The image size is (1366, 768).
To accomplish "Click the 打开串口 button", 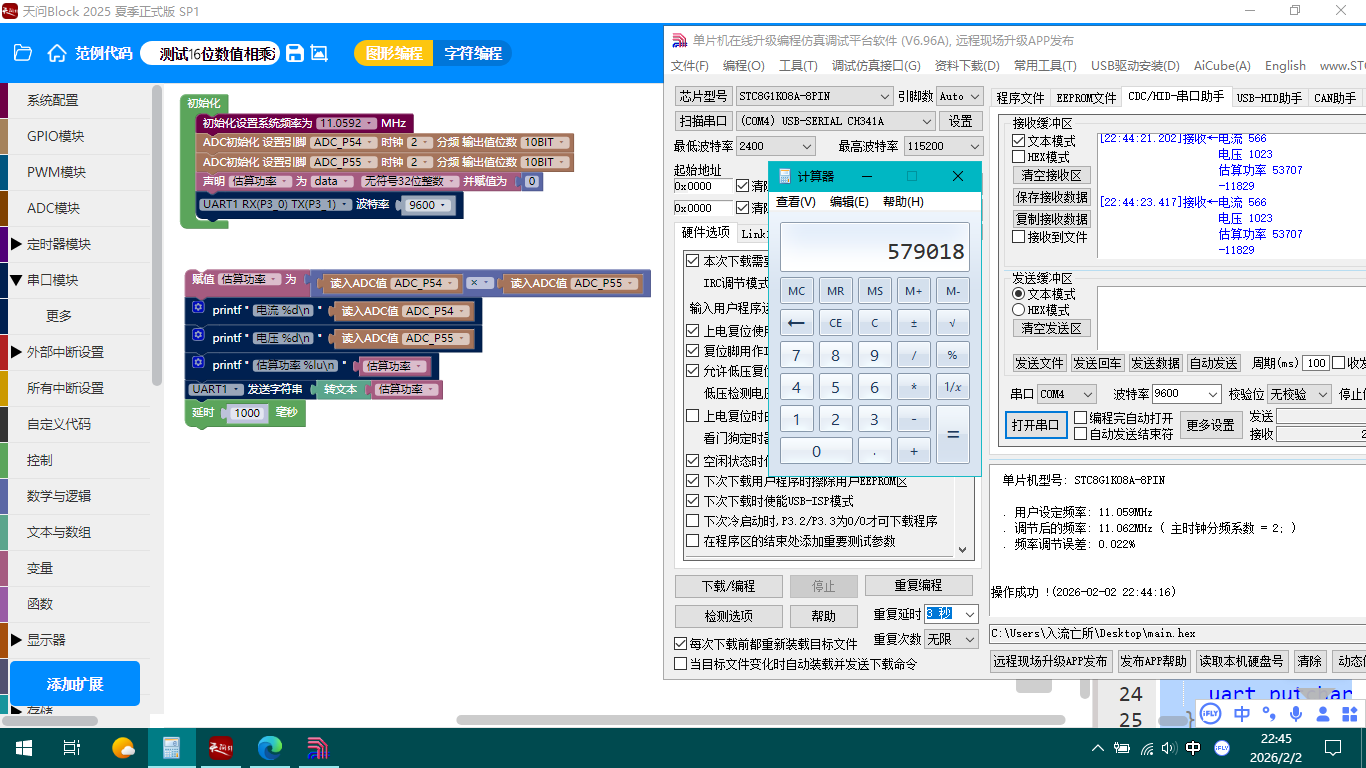I will point(1034,425).
